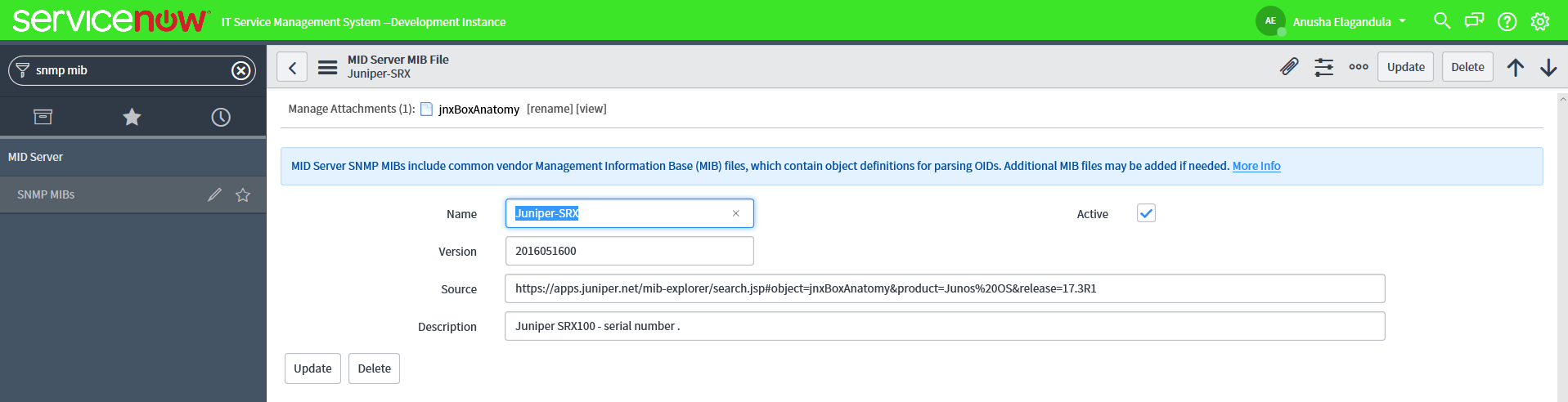This screenshot has width=1568, height=402.
Task: Click the scrollbar up arrow
Action: point(1562,100)
